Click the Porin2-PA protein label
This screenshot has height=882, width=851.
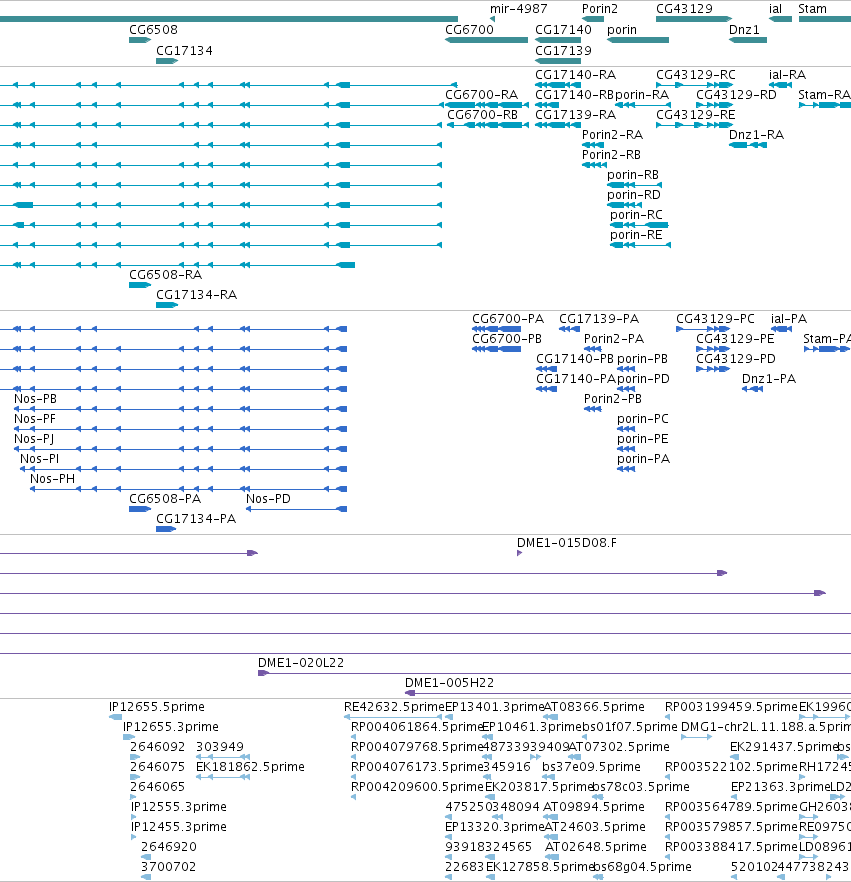pos(614,339)
